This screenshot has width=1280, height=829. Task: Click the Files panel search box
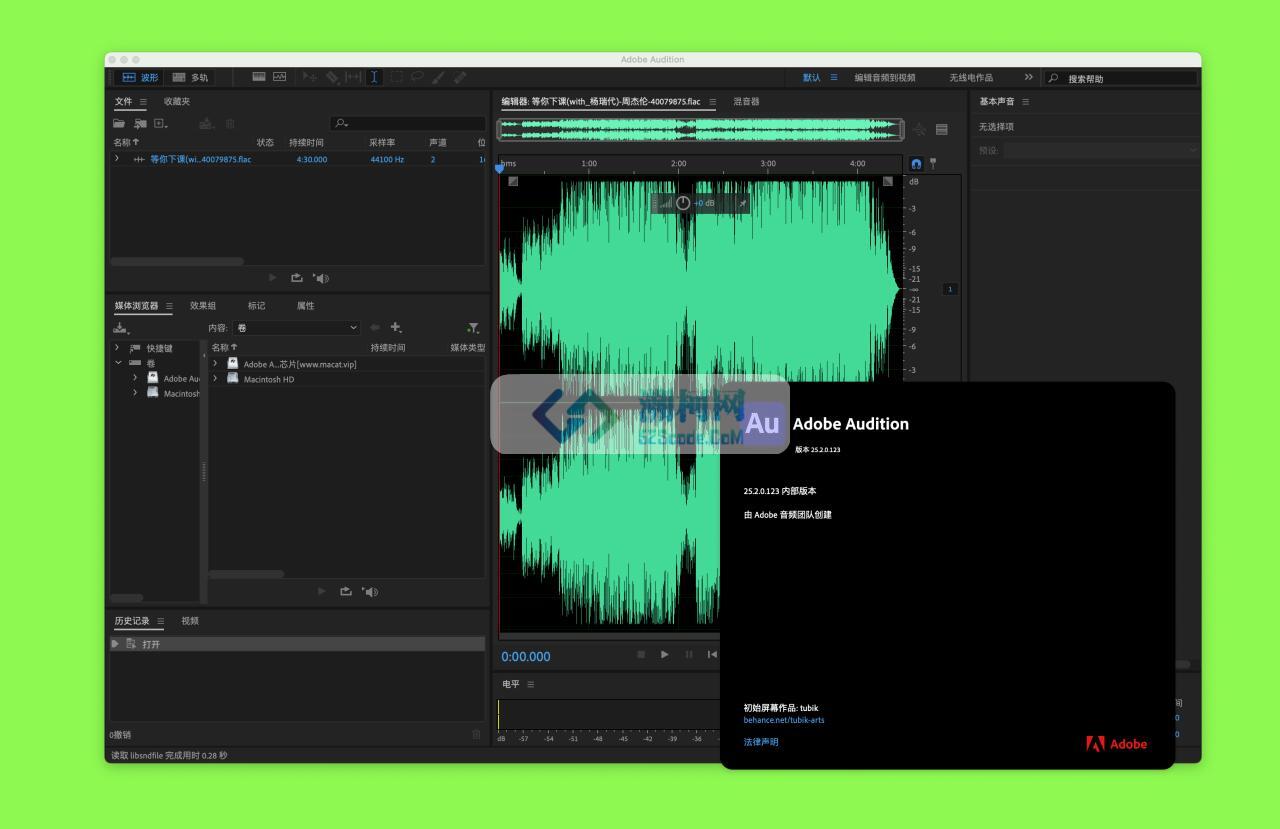pyautogui.click(x=408, y=123)
